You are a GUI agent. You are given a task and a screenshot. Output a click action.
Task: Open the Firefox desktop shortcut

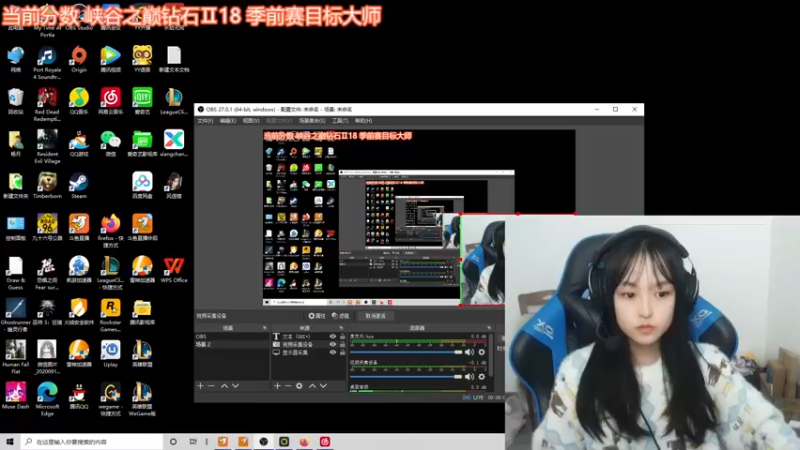click(110, 231)
